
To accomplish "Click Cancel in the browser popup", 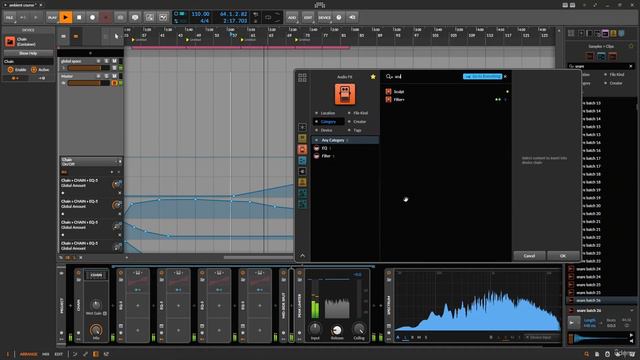I will pos(529,256).
